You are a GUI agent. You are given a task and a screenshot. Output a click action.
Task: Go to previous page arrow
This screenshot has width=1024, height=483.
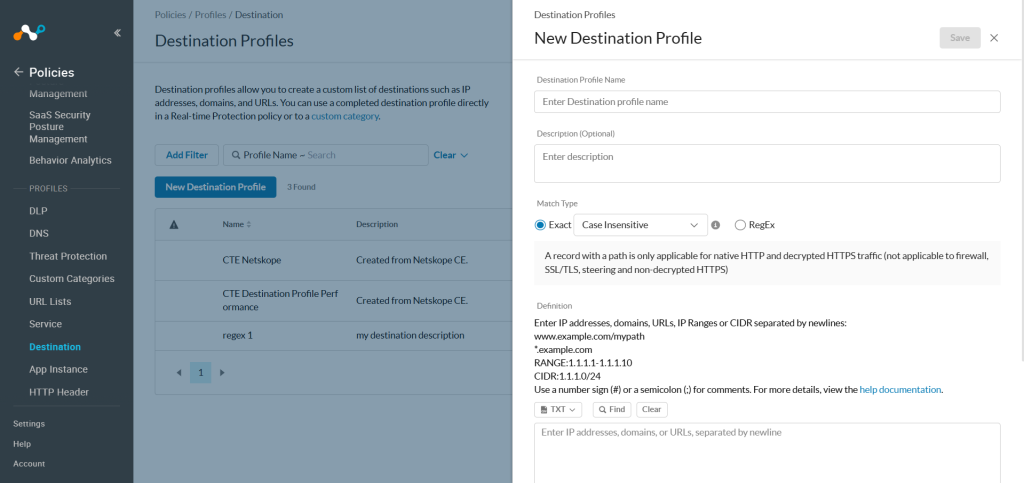coord(179,373)
